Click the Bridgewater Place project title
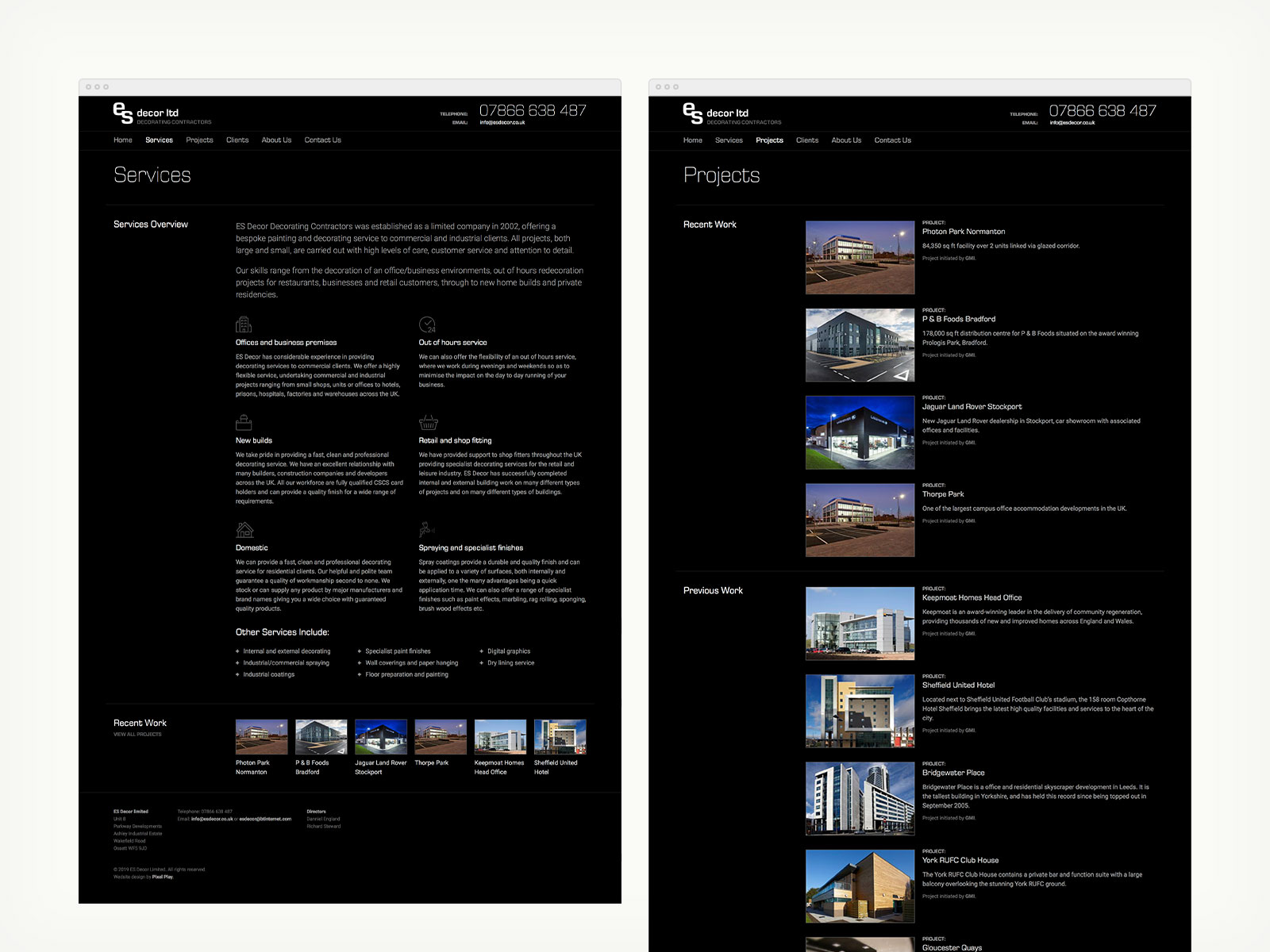The image size is (1270, 952). 953,773
